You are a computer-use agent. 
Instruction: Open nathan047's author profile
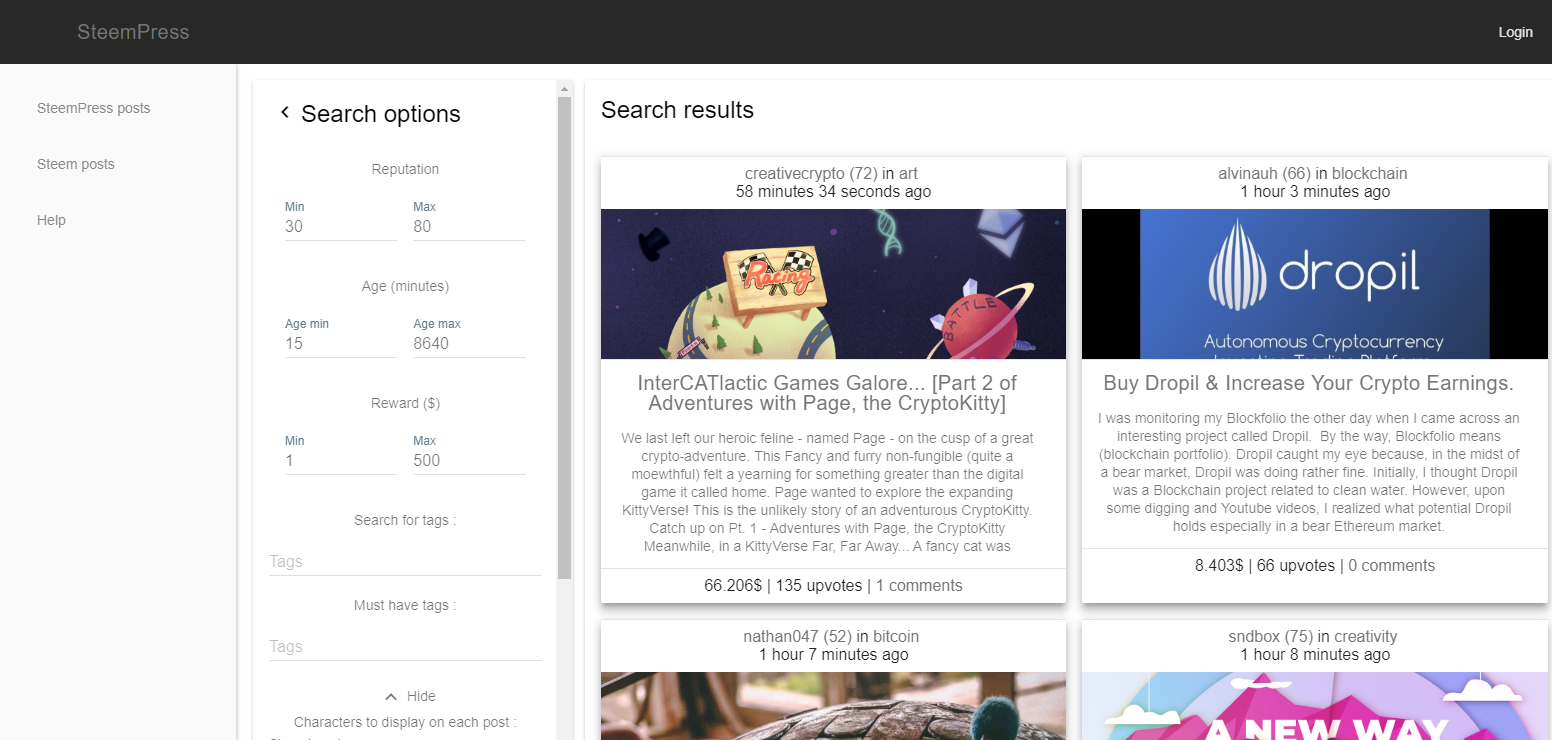tap(797, 637)
